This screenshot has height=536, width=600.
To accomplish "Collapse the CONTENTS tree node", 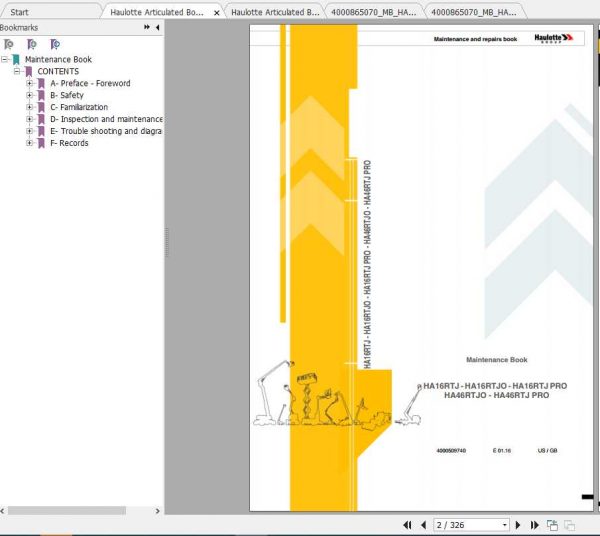I will tap(17, 71).
